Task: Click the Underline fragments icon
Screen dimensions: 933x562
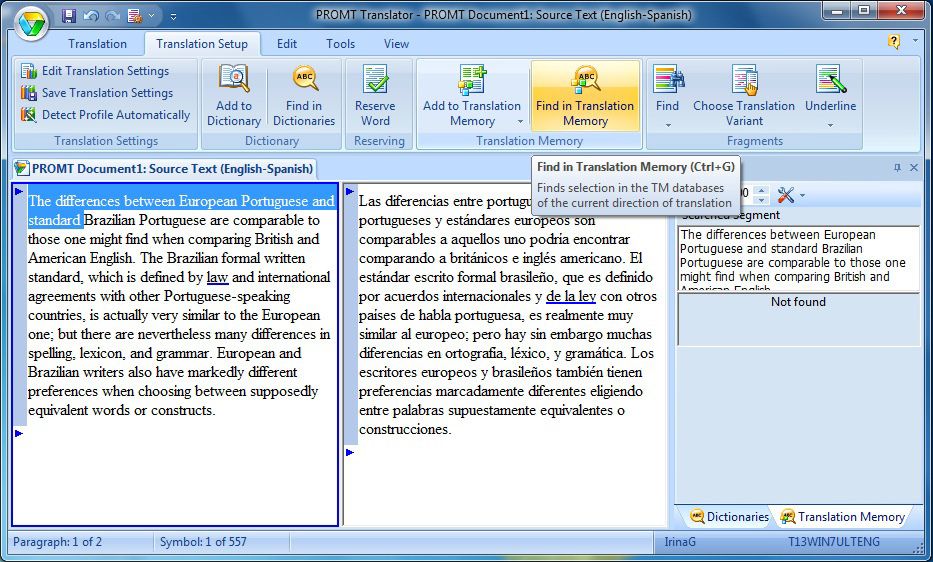Action: click(831, 80)
